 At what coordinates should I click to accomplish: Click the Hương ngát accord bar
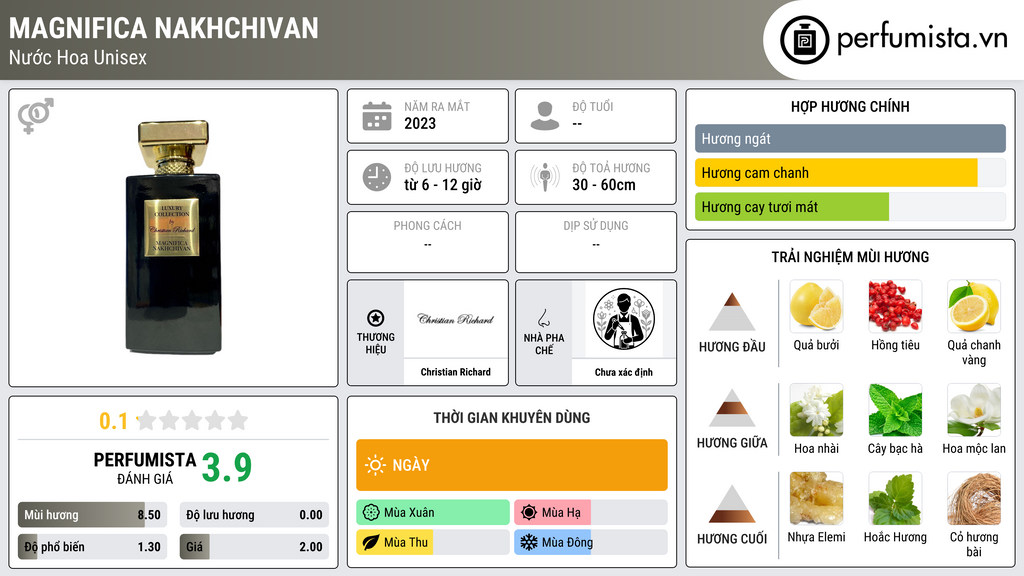click(850, 138)
